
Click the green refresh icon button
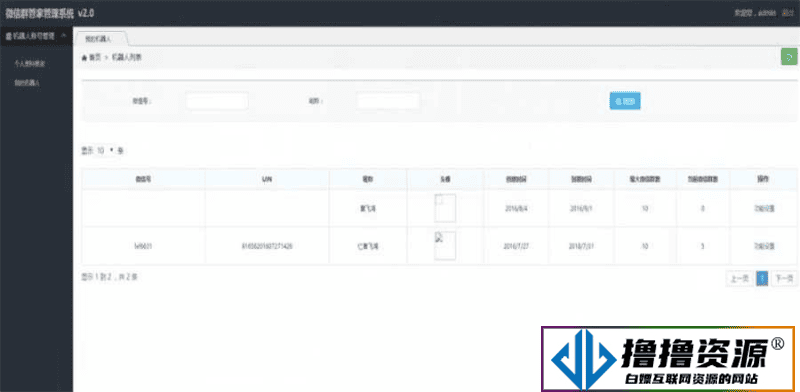[789, 57]
